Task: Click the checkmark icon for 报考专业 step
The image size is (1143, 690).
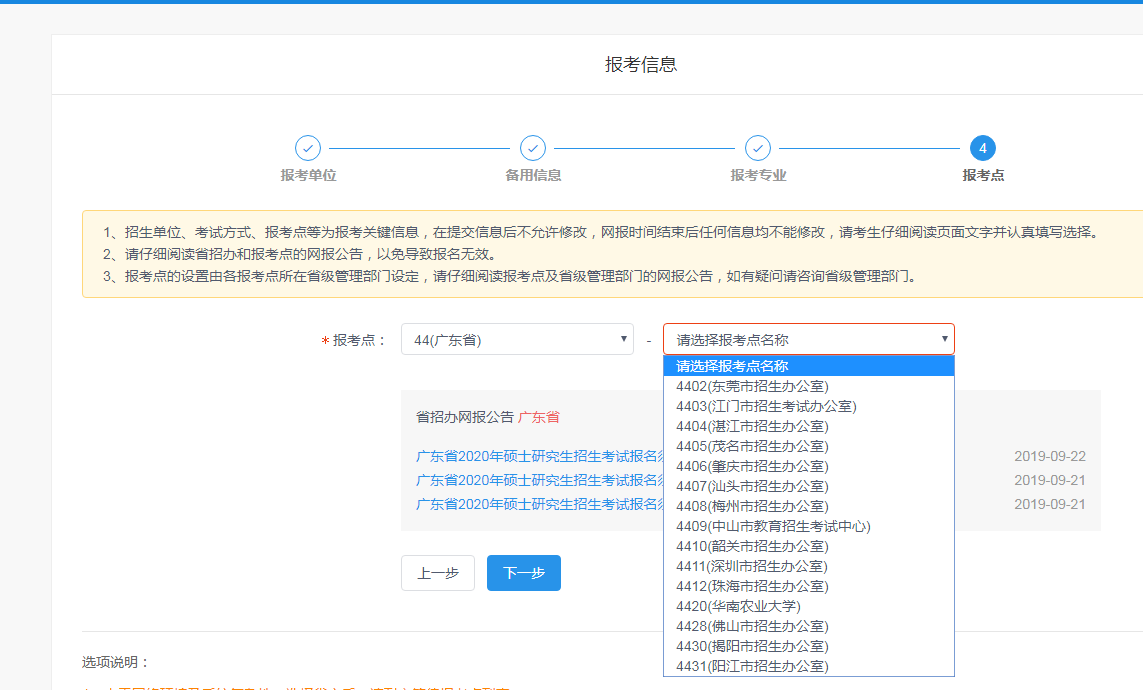Action: point(757,147)
